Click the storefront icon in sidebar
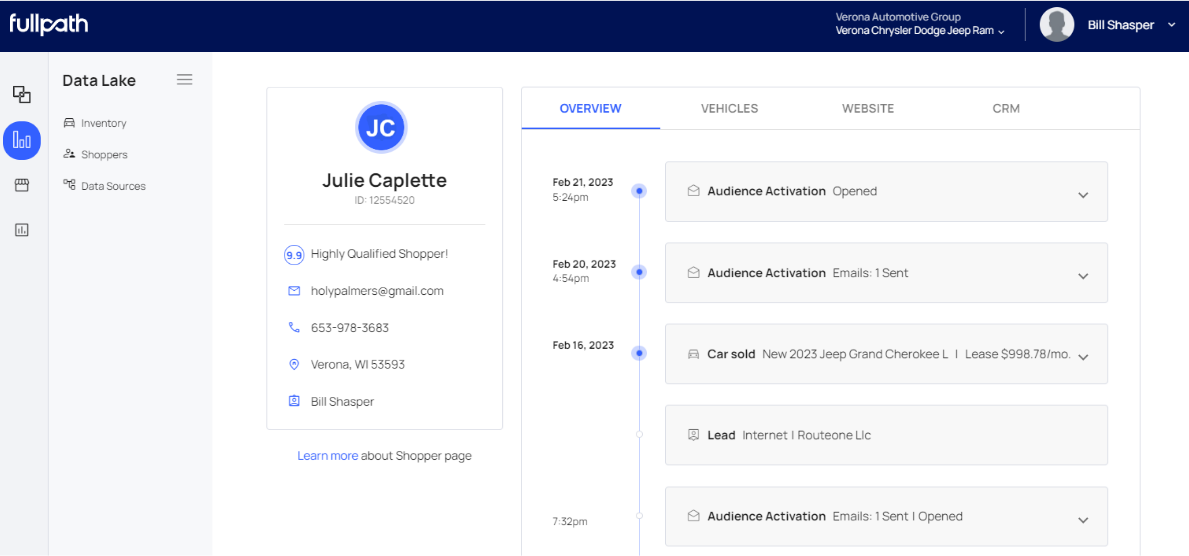 [x=22, y=185]
